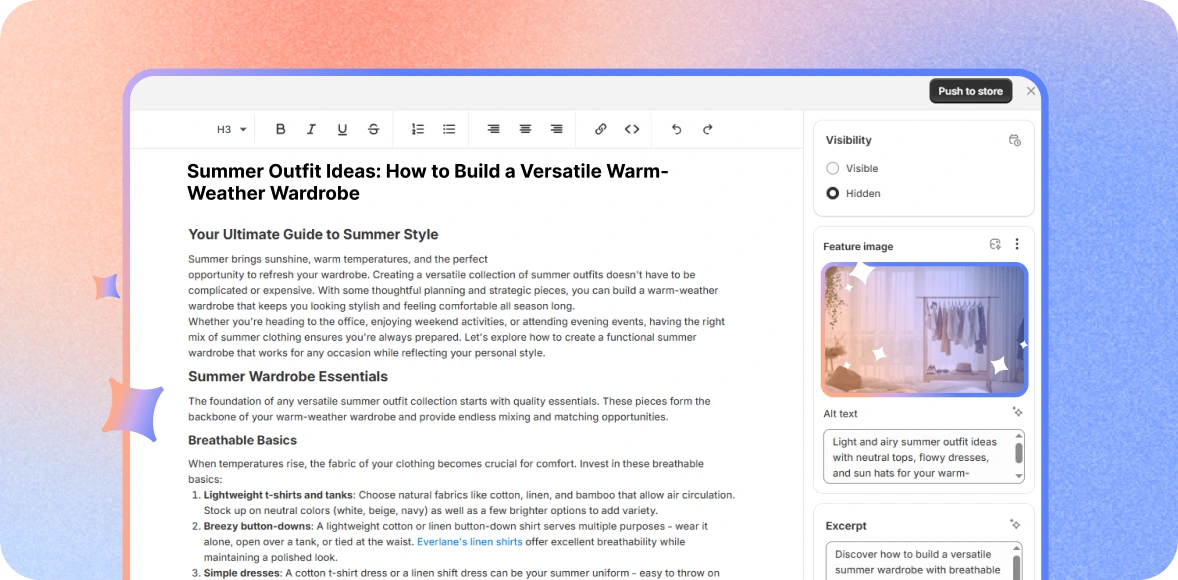Open the H3 heading style dropdown

[232, 129]
